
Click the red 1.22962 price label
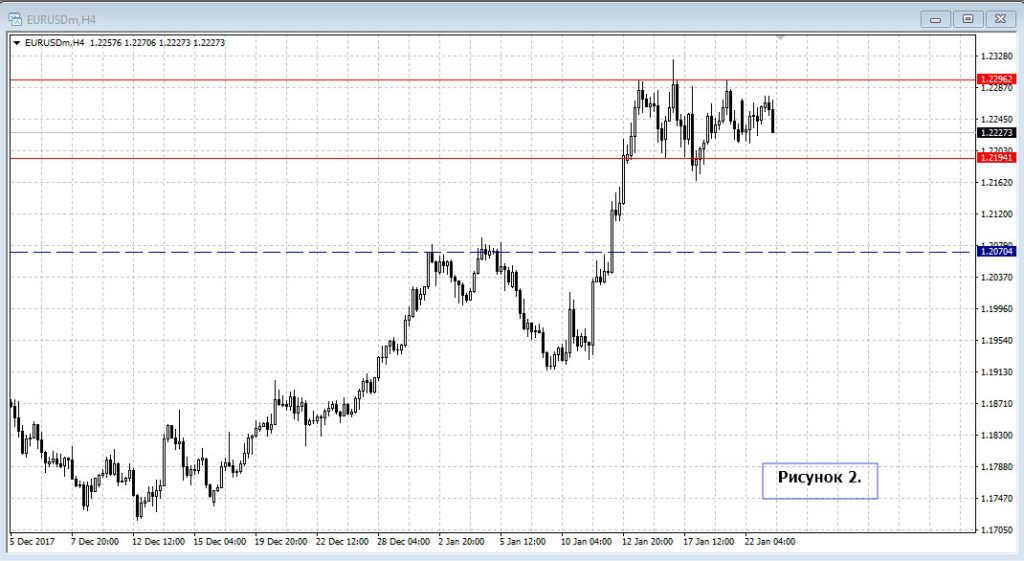tap(997, 79)
